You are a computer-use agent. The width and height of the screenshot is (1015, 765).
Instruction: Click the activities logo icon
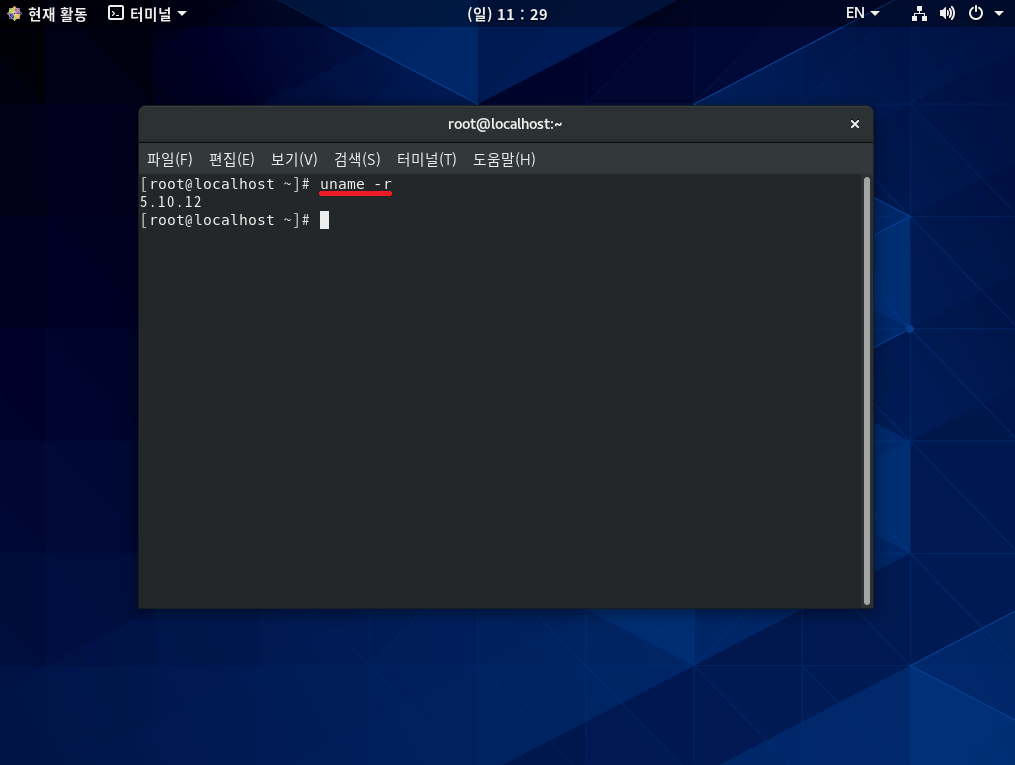[14, 14]
